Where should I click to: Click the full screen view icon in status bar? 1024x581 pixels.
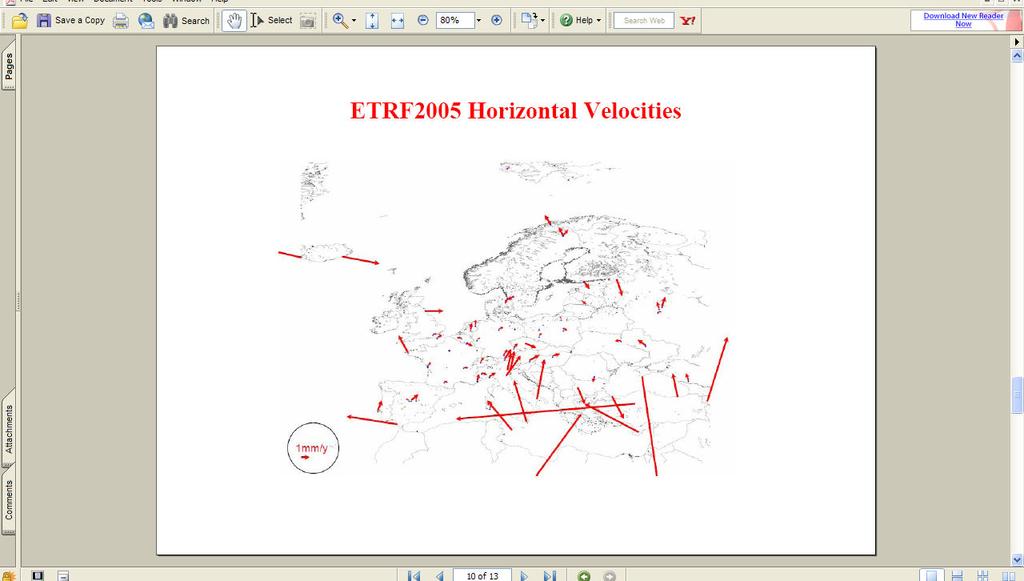pyautogui.click(x=38, y=576)
